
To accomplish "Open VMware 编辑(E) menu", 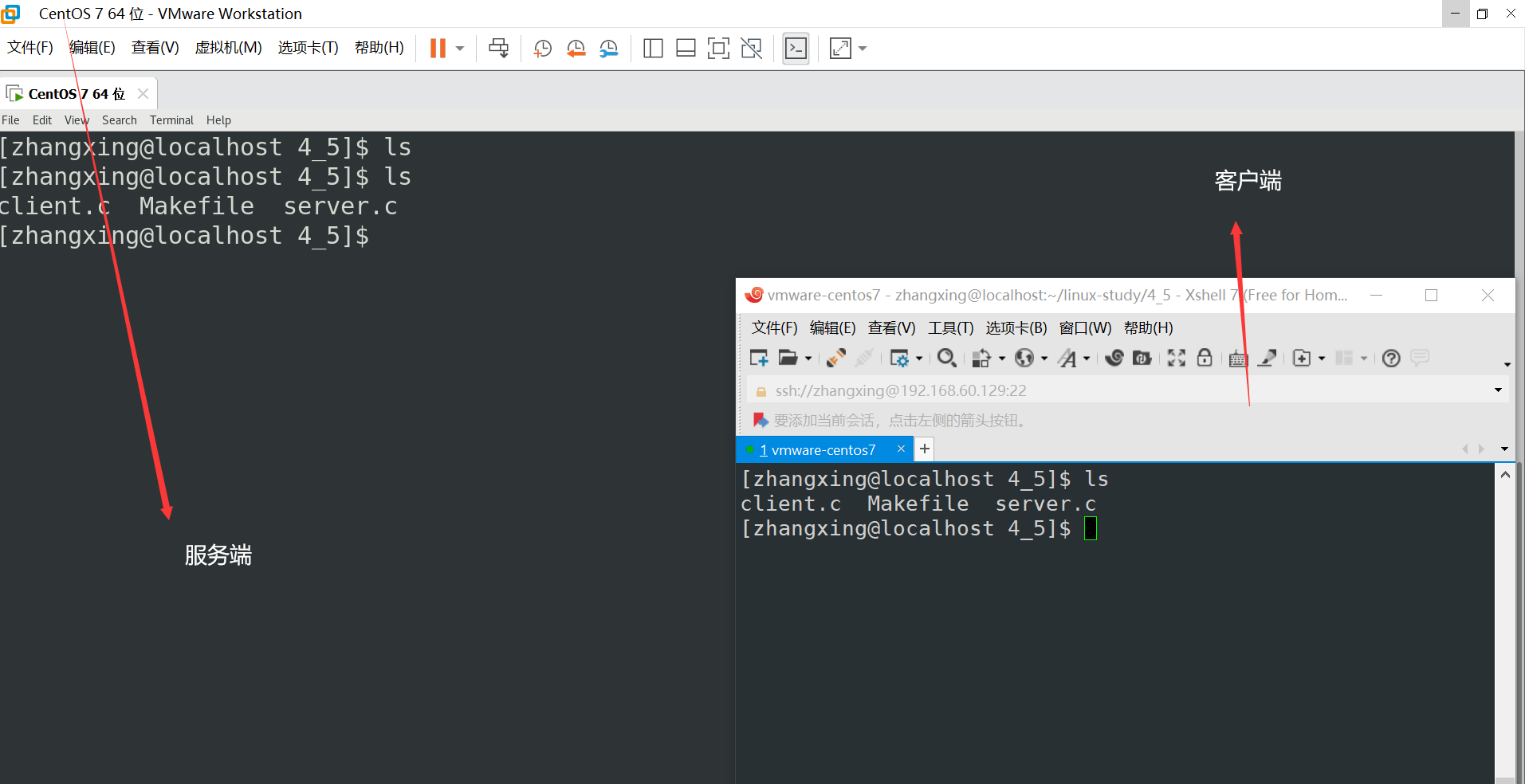I will pyautogui.click(x=92, y=48).
